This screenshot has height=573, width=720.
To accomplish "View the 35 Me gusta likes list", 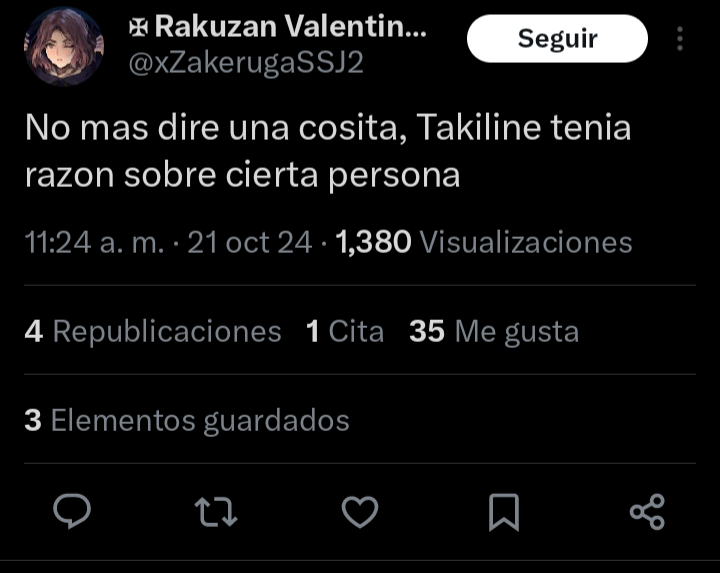I will pyautogui.click(x=494, y=331).
